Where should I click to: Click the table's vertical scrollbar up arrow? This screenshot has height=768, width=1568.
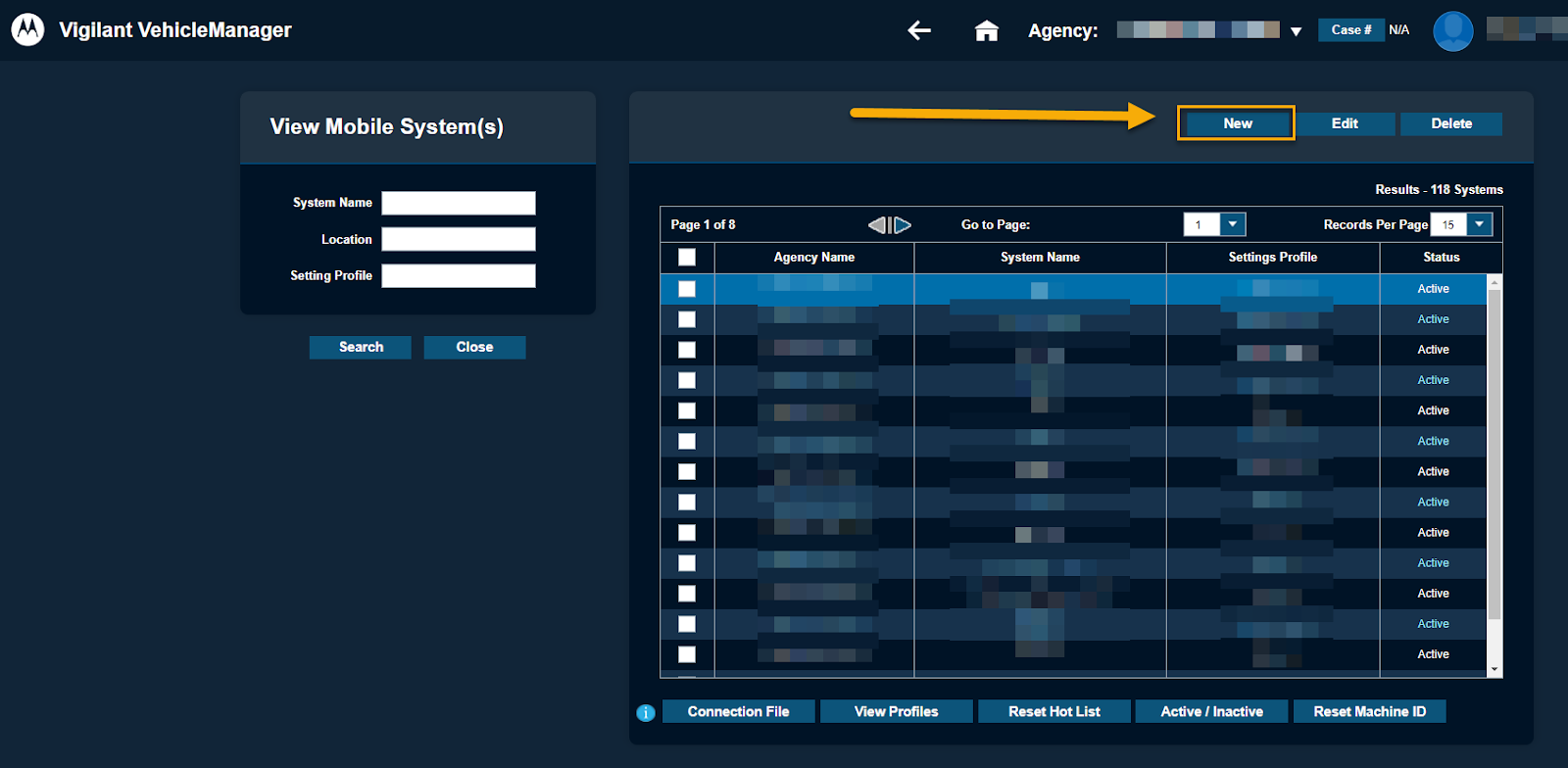(x=1494, y=282)
